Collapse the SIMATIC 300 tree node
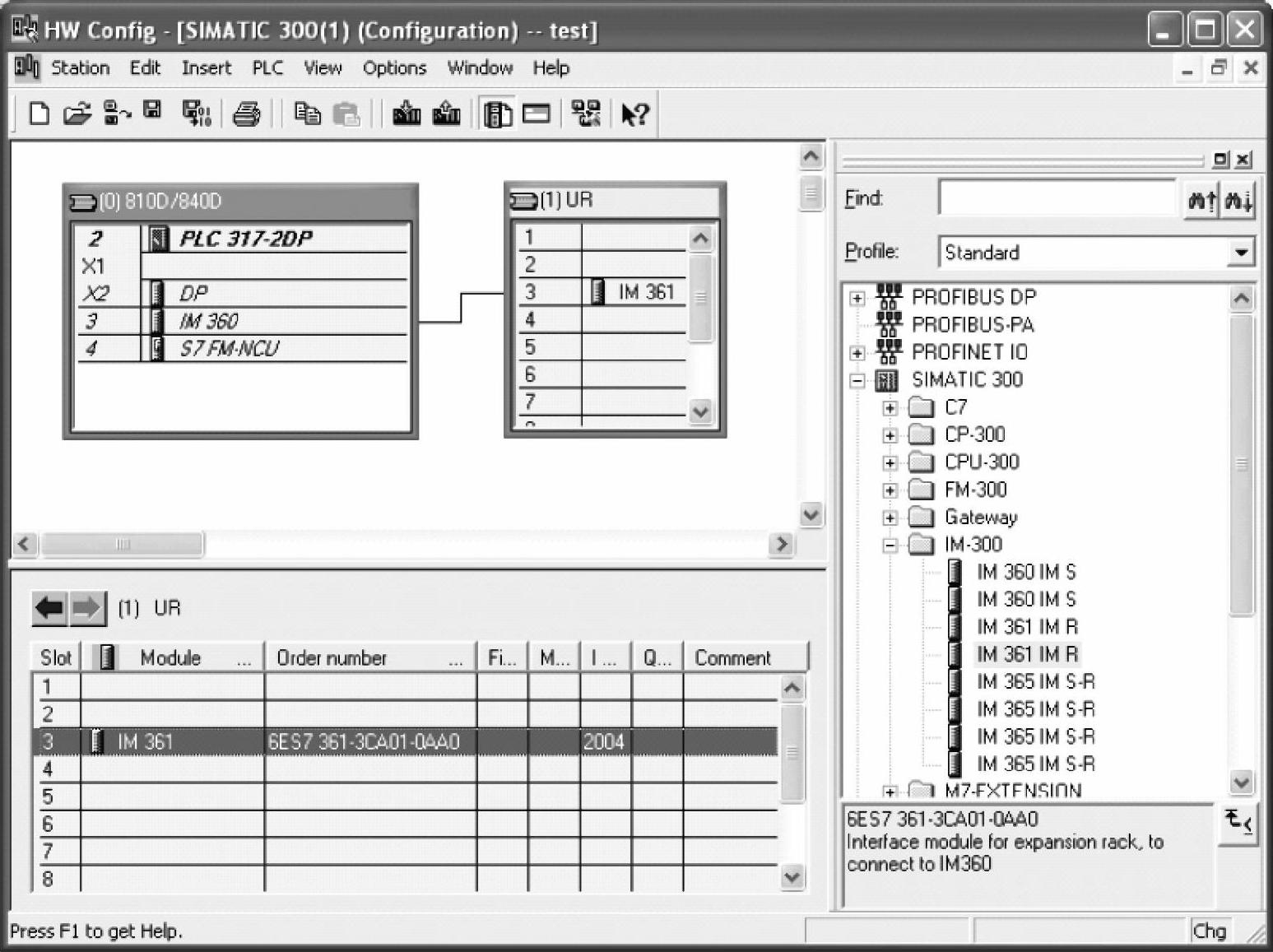The image size is (1273, 952). [857, 380]
